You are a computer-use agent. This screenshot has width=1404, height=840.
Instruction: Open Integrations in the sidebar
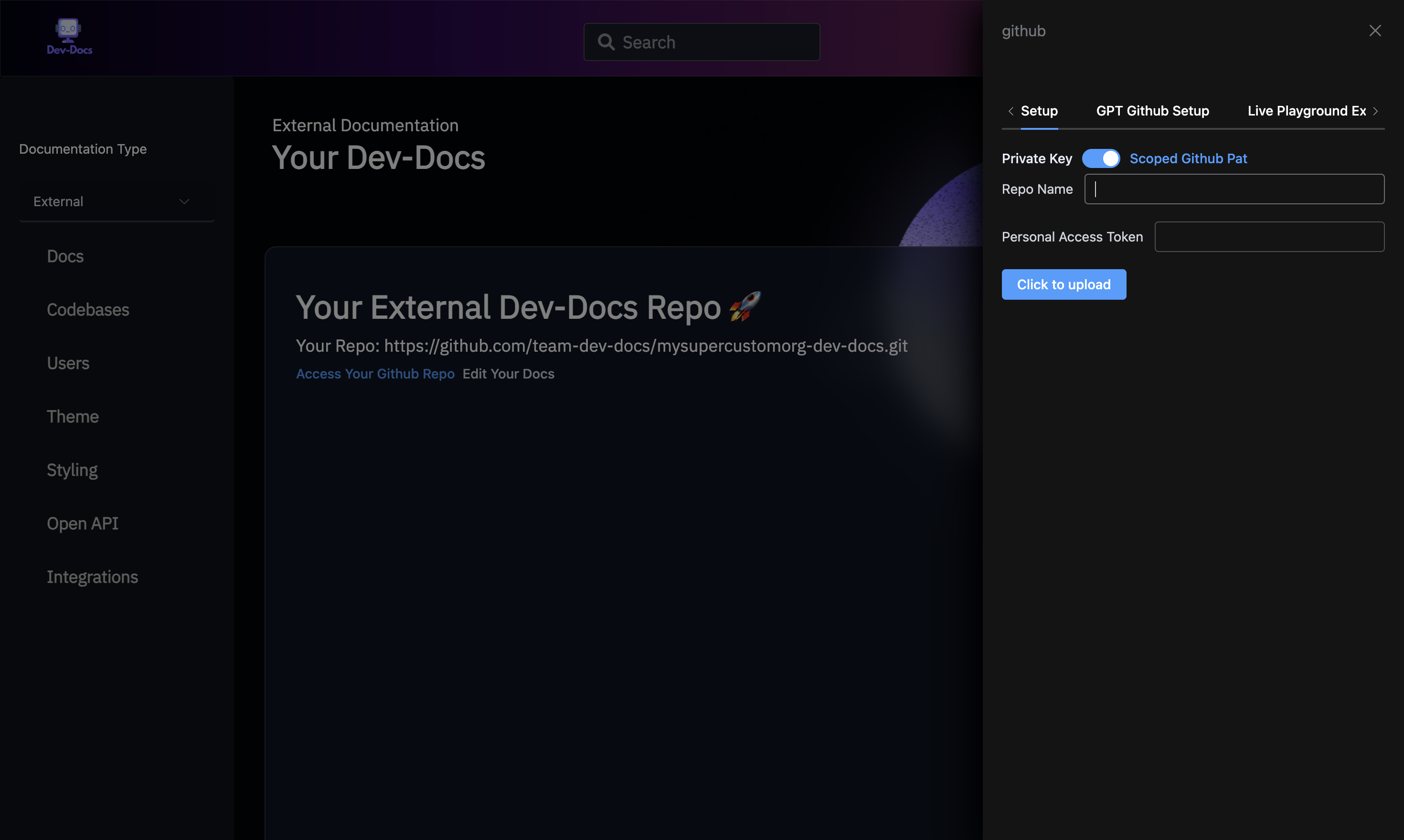click(92, 577)
